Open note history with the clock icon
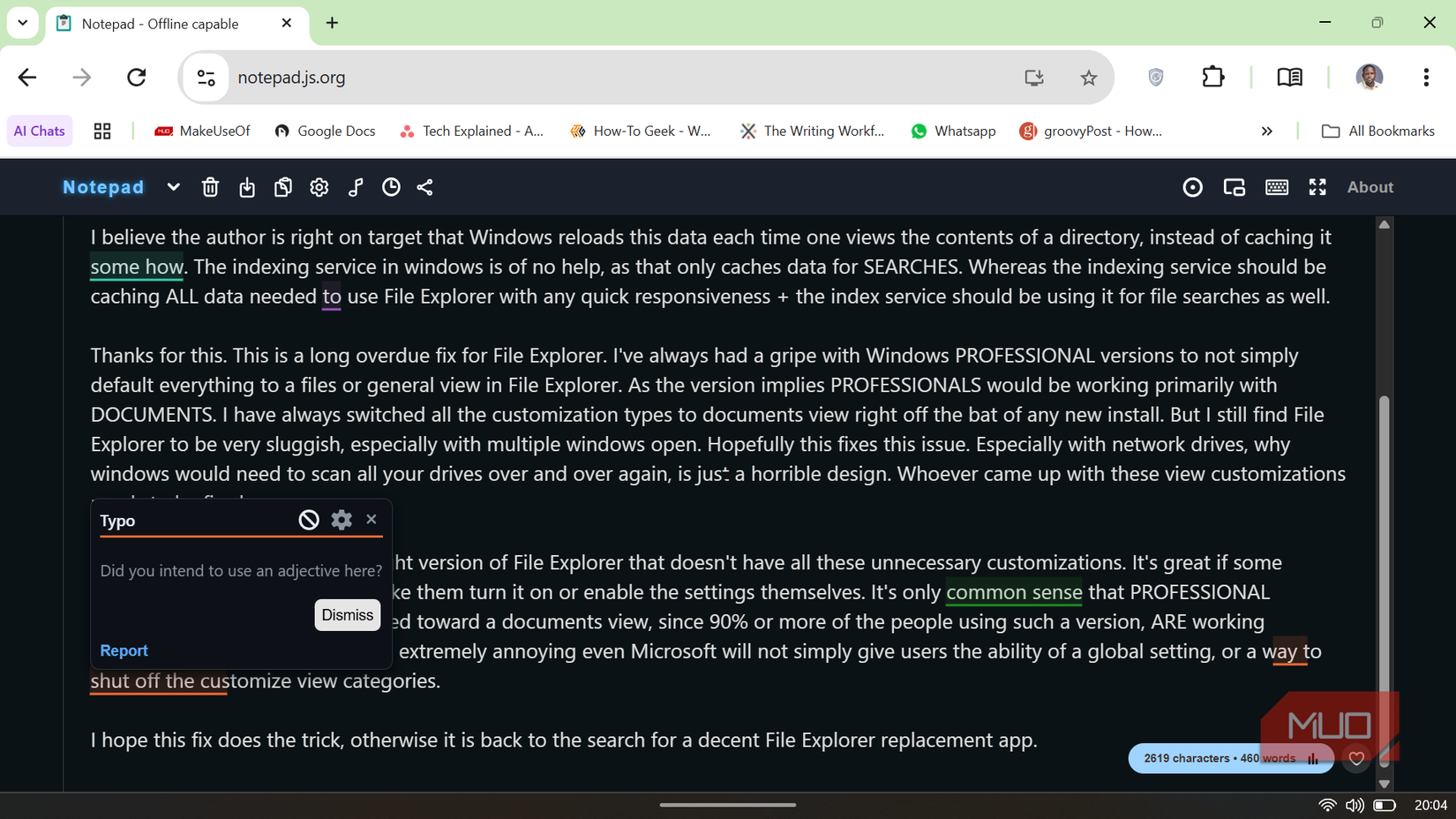 point(391,187)
